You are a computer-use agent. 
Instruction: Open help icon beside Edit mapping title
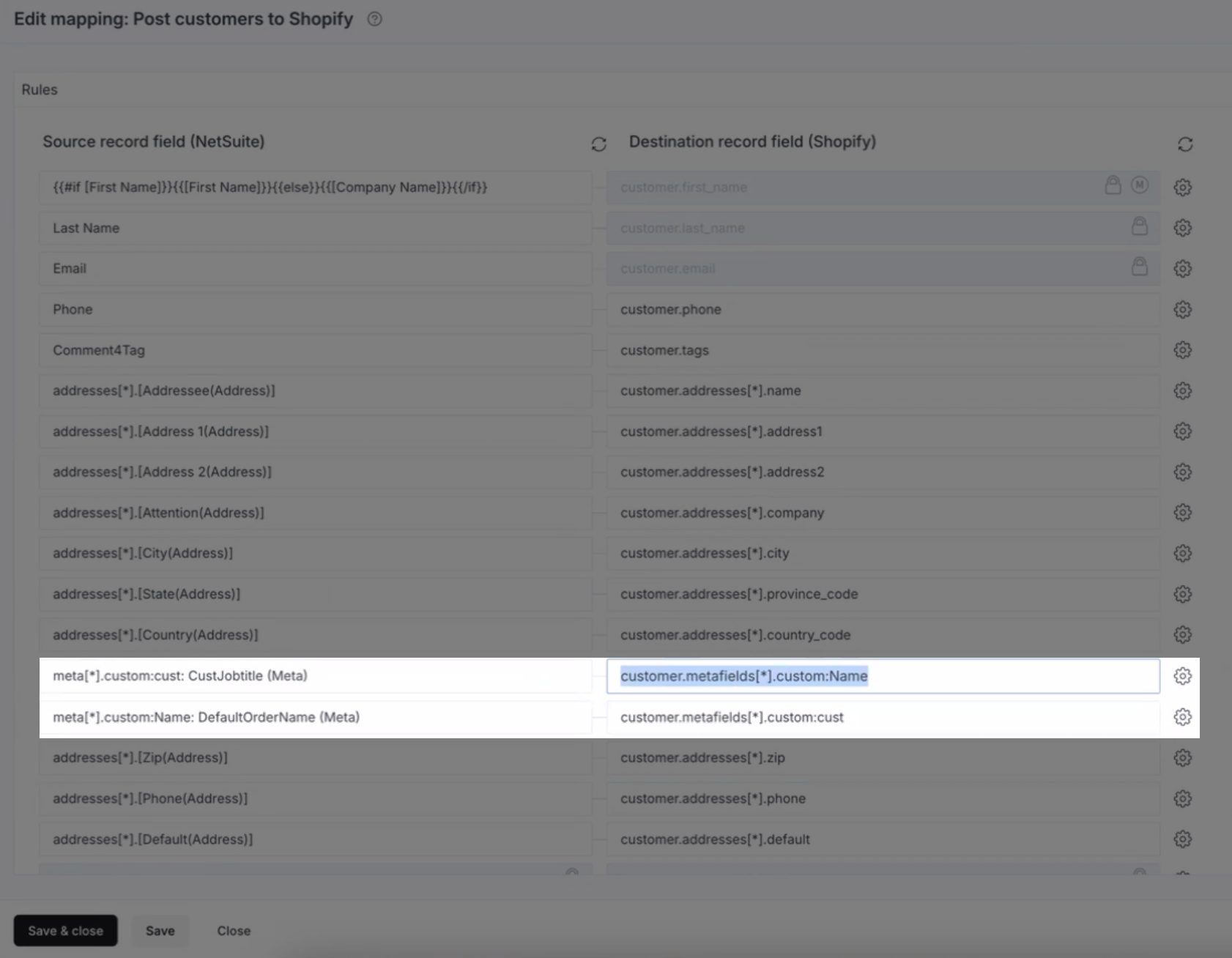point(374,19)
